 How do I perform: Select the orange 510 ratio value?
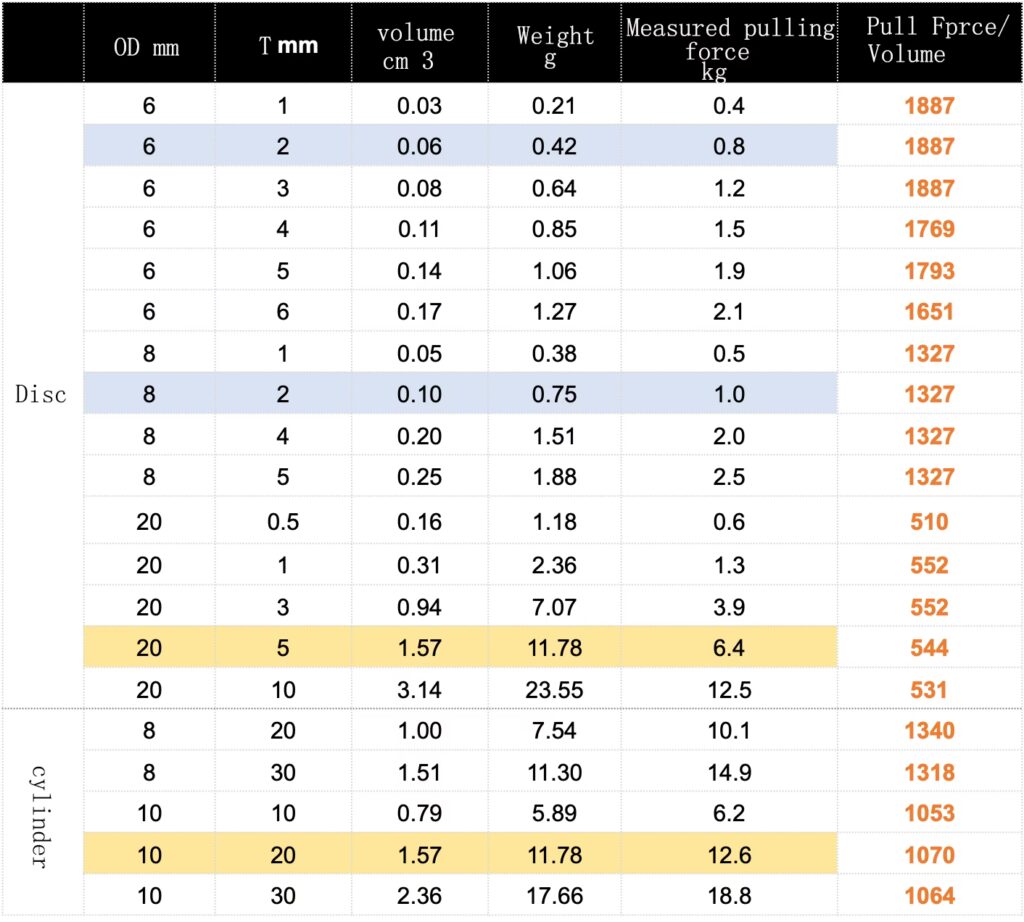point(929,521)
